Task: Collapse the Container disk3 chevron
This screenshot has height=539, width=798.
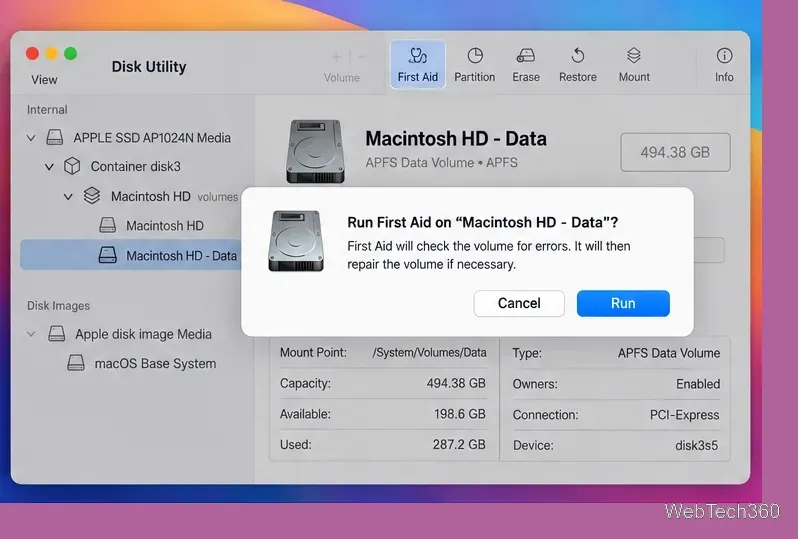Action: coord(49,166)
